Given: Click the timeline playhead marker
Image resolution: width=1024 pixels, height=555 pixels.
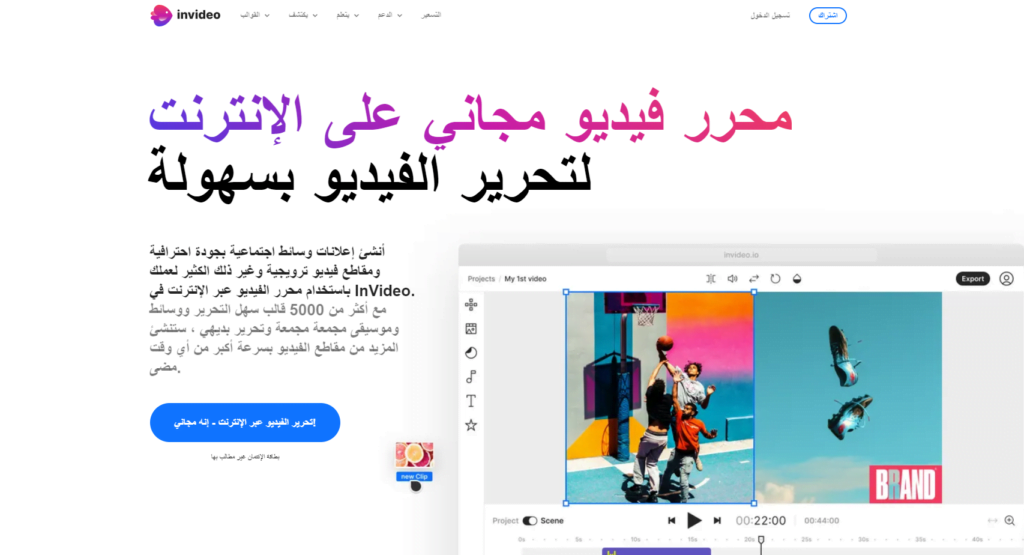Looking at the screenshot, I should click(761, 540).
